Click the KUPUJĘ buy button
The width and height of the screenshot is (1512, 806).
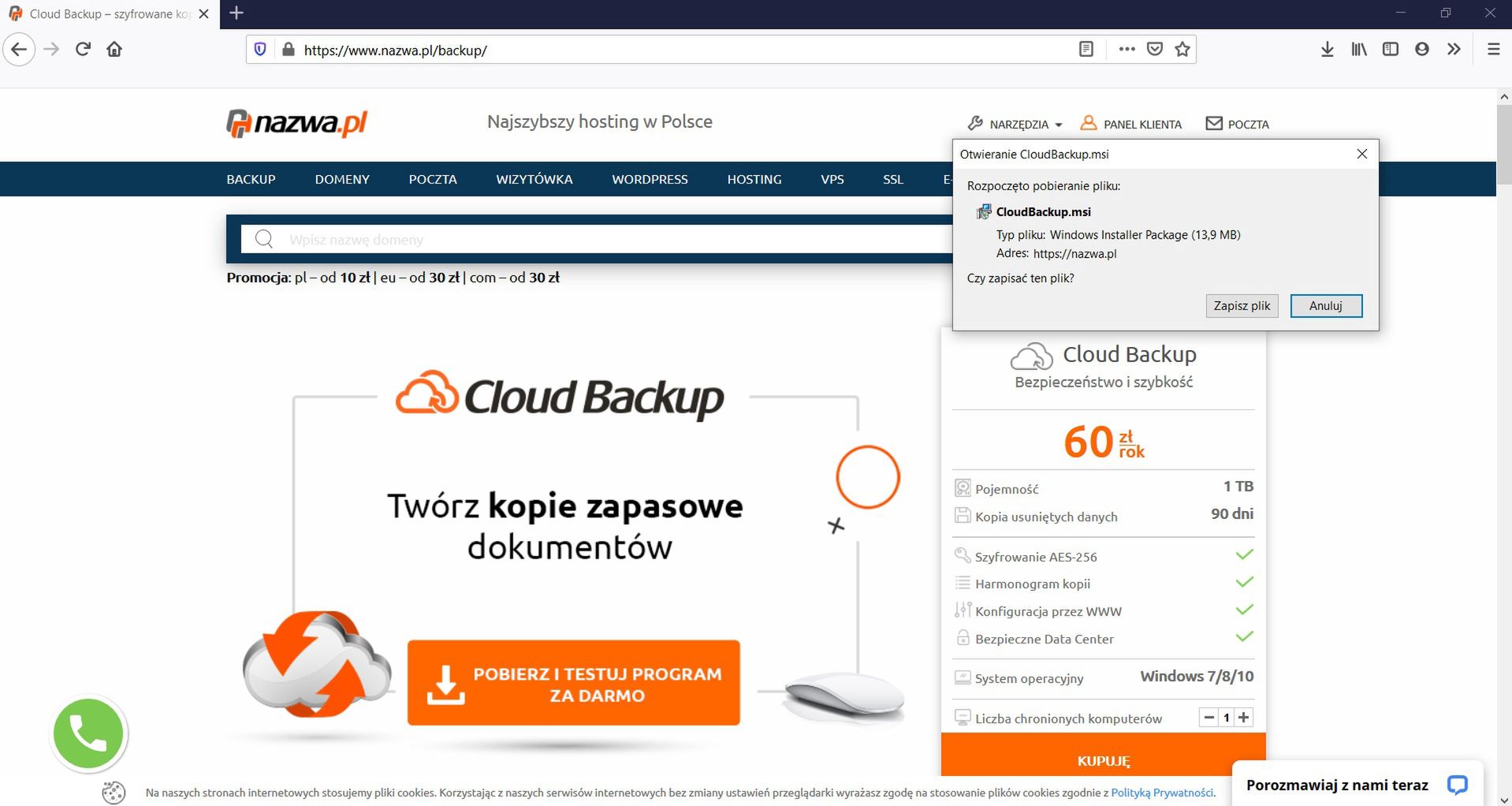click(x=1103, y=756)
